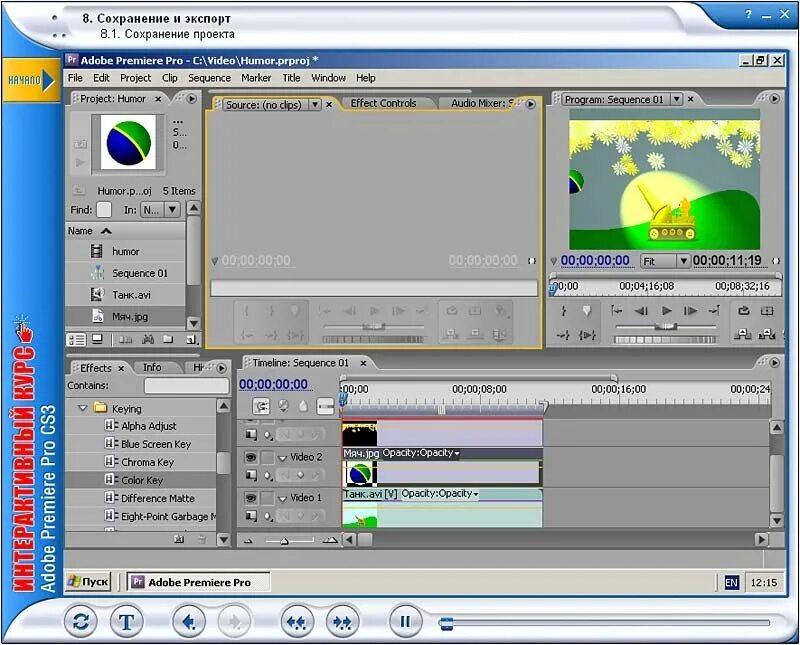
Task: Click the EN language indicator in tray
Action: coord(731,583)
